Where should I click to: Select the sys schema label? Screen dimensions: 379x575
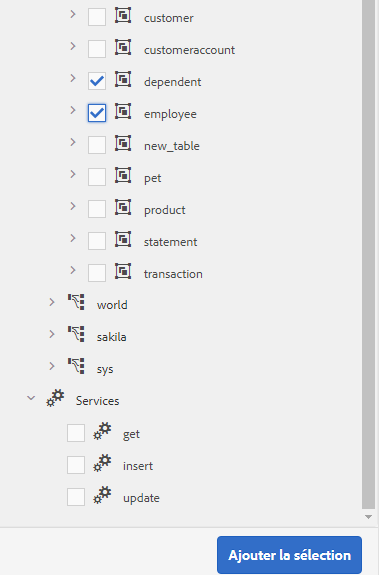coord(105,370)
